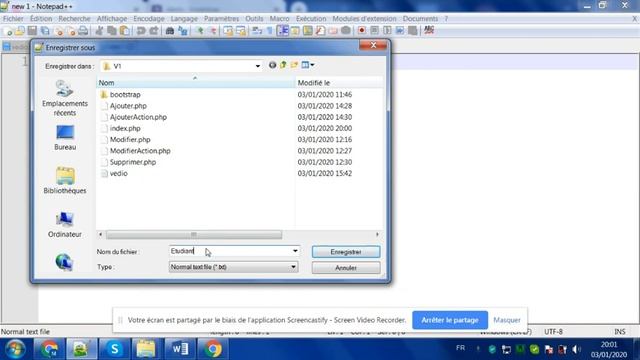Click the Cut scissors icon
The image size is (640, 360).
[99, 31]
